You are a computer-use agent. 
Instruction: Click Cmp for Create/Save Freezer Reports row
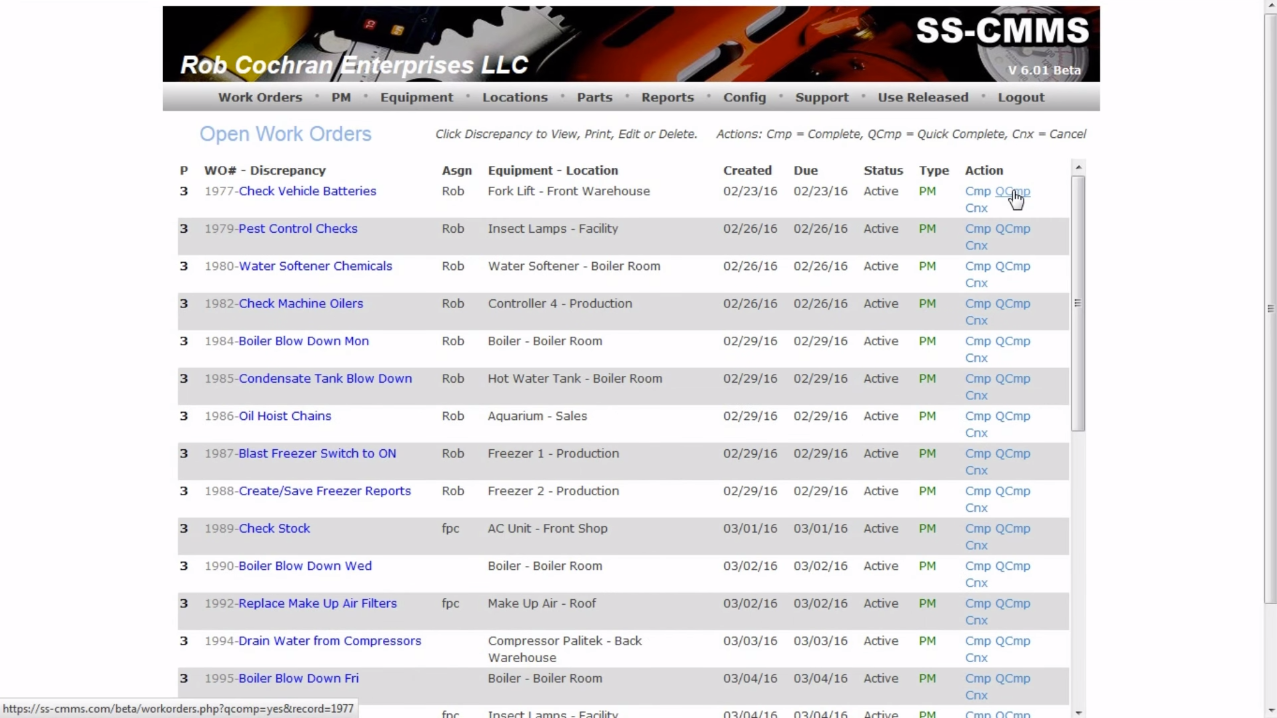pos(978,491)
